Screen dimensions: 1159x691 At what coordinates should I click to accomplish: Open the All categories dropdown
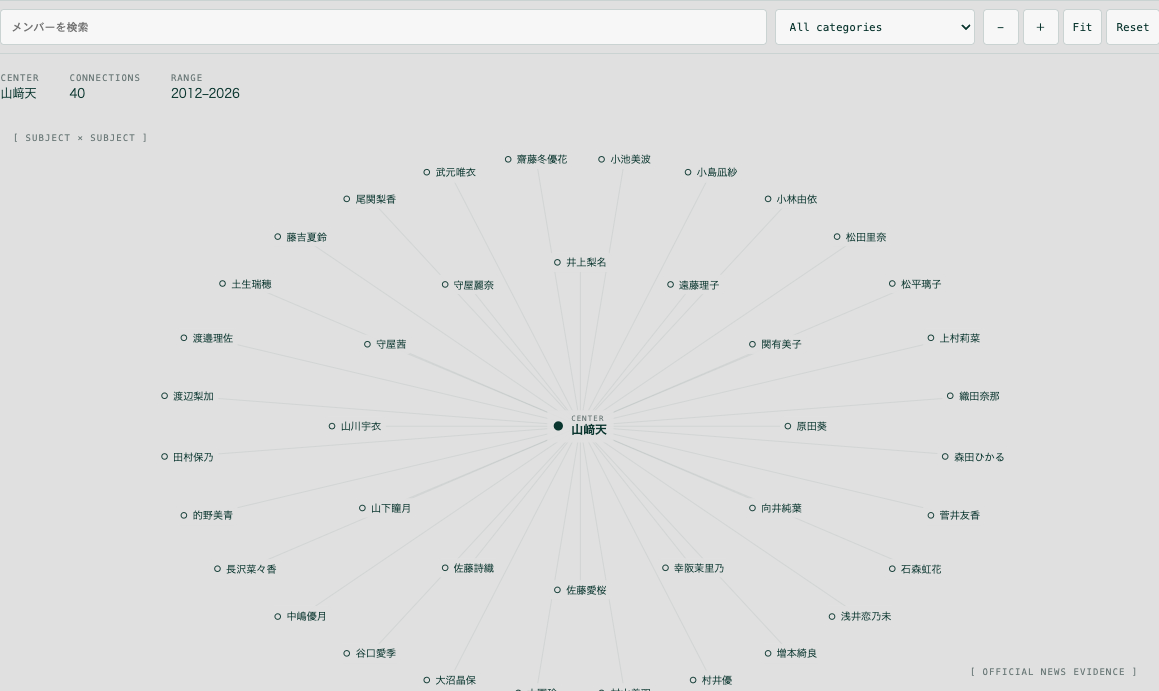[x=874, y=27]
